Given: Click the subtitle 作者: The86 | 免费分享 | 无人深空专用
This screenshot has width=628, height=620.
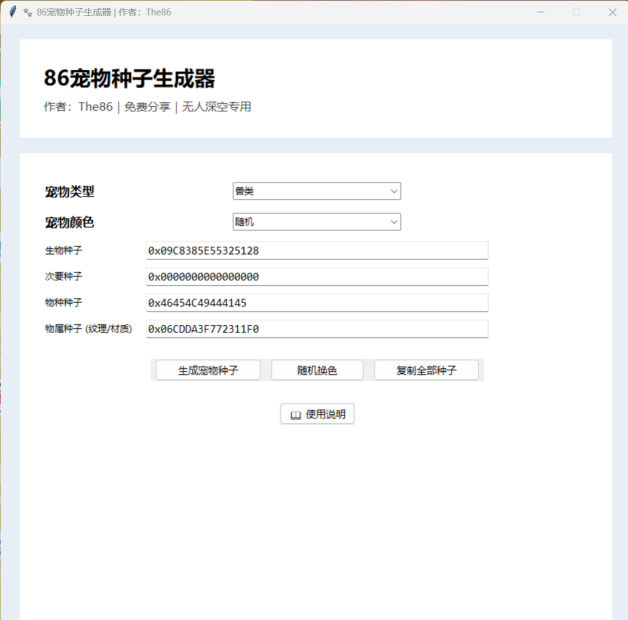Looking at the screenshot, I should [147, 107].
